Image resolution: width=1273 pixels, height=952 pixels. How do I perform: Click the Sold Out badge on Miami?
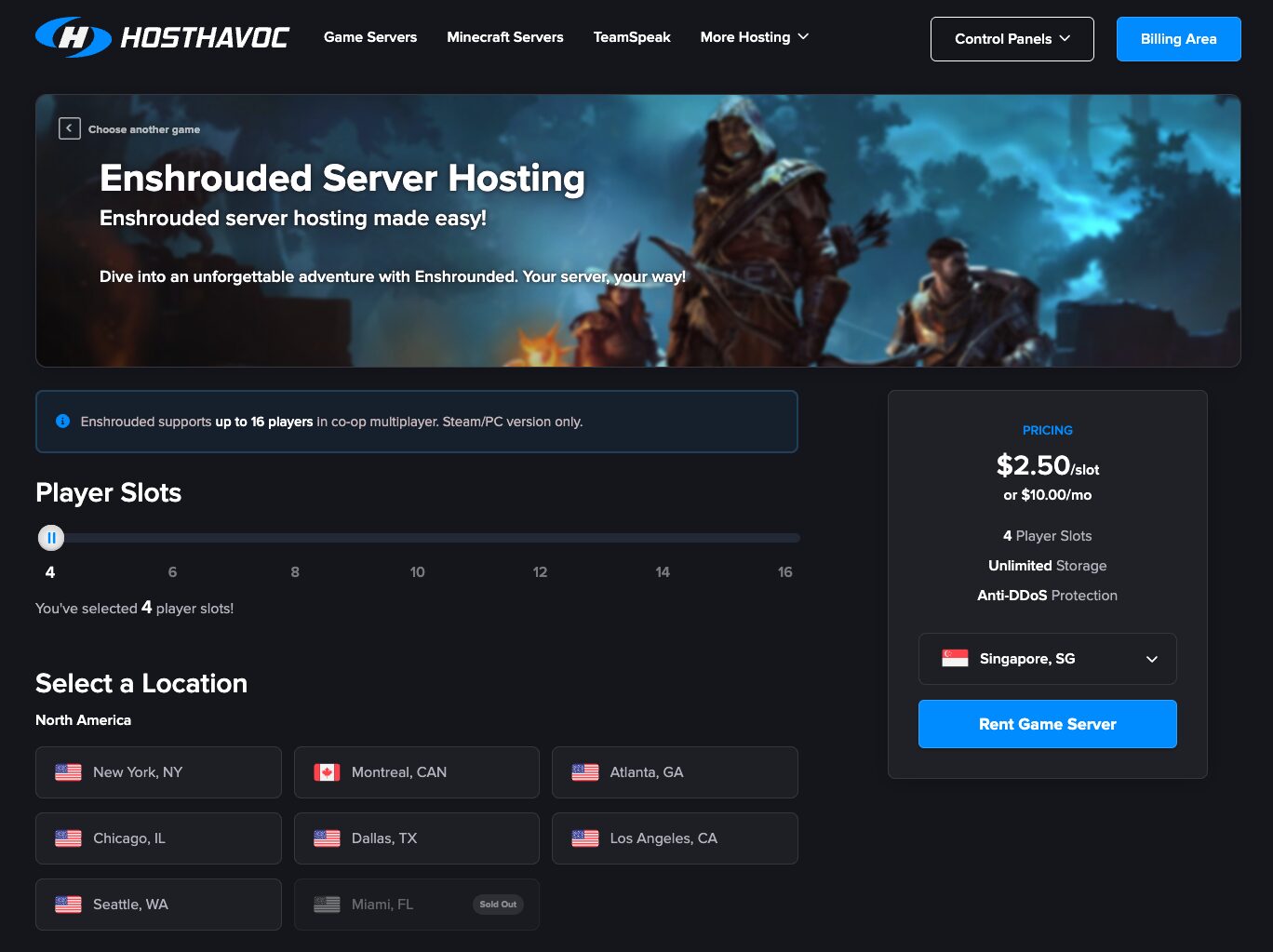coord(498,905)
